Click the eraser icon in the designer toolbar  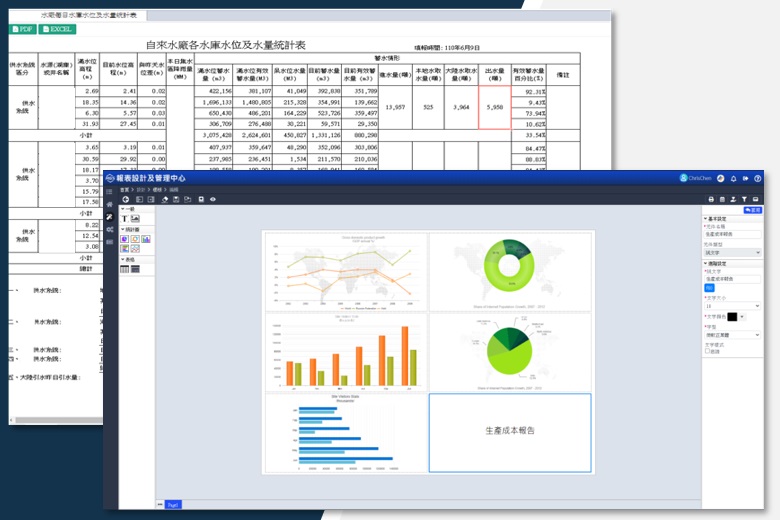(165, 199)
